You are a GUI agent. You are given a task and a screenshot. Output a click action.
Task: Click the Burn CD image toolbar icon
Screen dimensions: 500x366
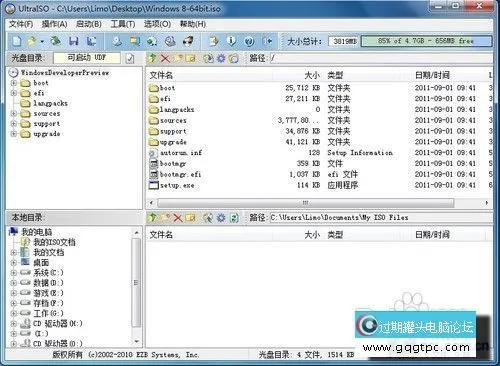188,41
